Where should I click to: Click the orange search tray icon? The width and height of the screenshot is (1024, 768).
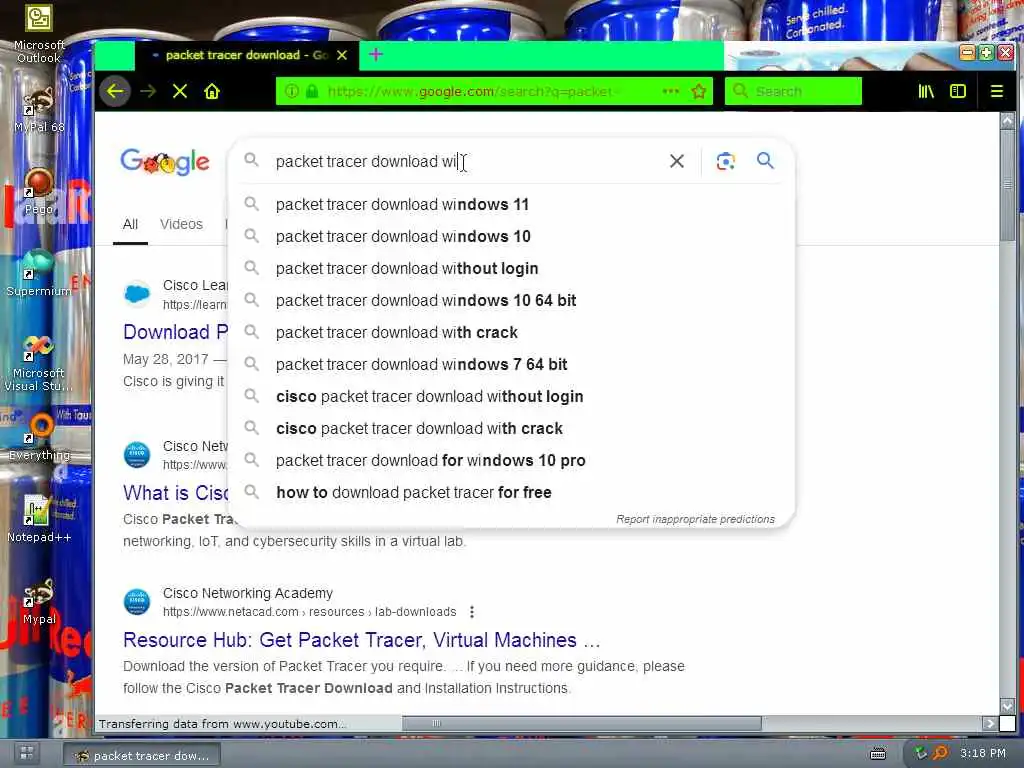click(x=940, y=754)
